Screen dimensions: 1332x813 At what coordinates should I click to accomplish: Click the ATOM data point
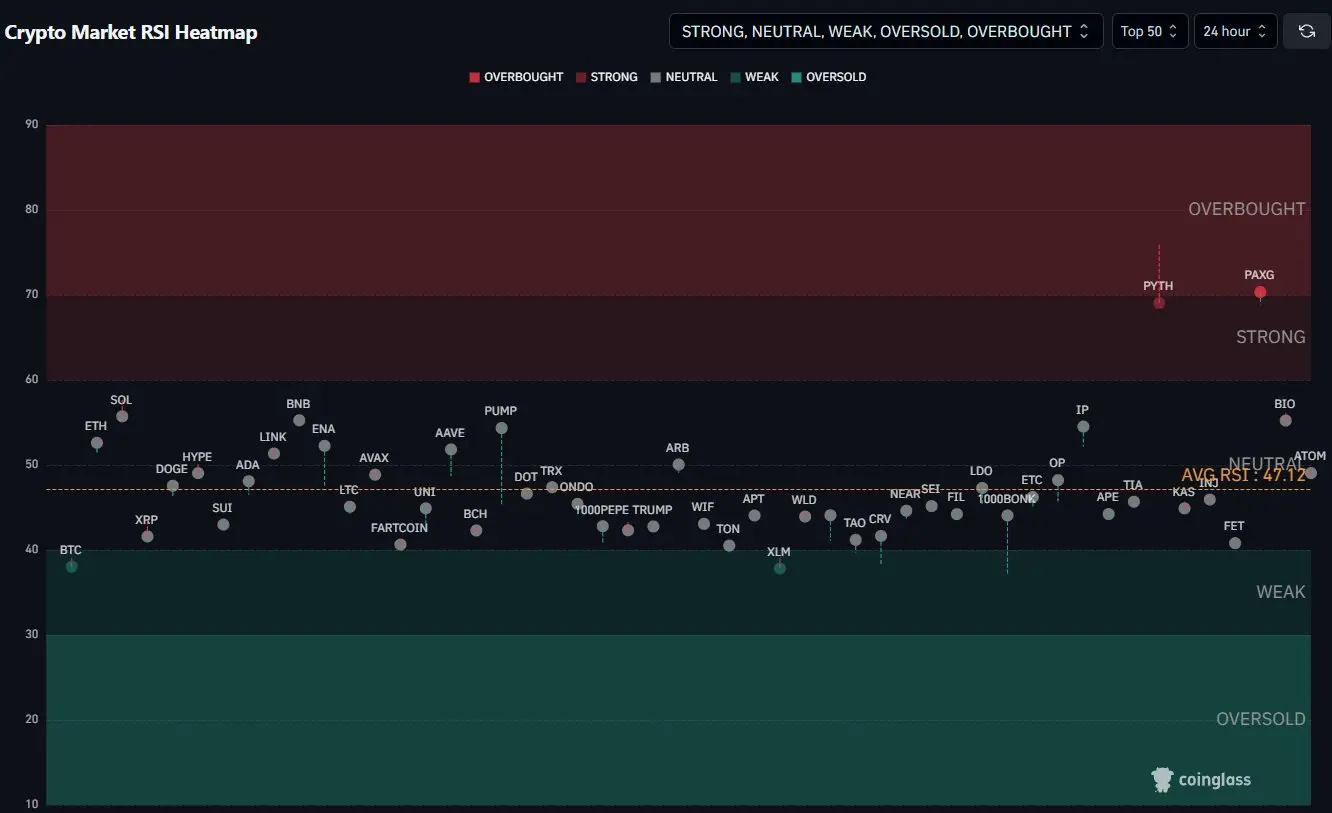click(x=1311, y=473)
